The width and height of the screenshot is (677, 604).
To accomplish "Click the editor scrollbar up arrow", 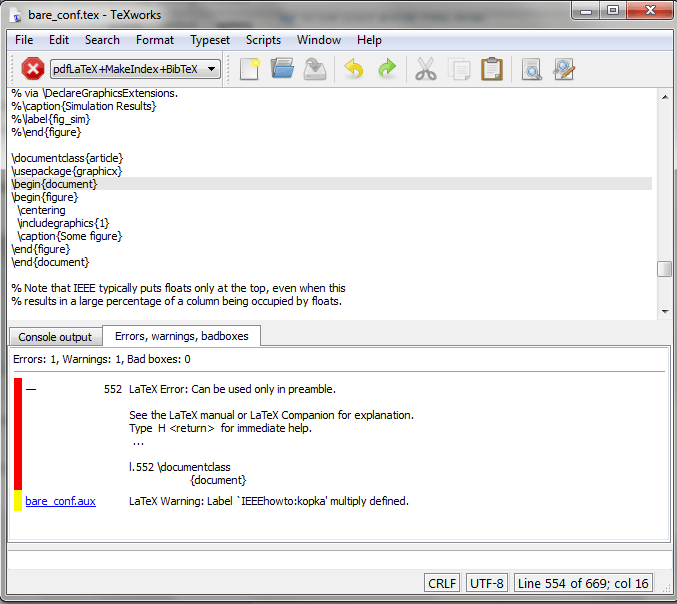I will point(665,97).
